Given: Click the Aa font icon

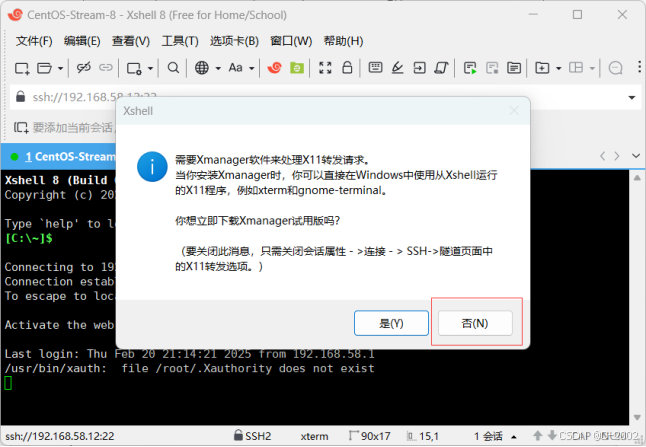Looking at the screenshot, I should [x=235, y=68].
